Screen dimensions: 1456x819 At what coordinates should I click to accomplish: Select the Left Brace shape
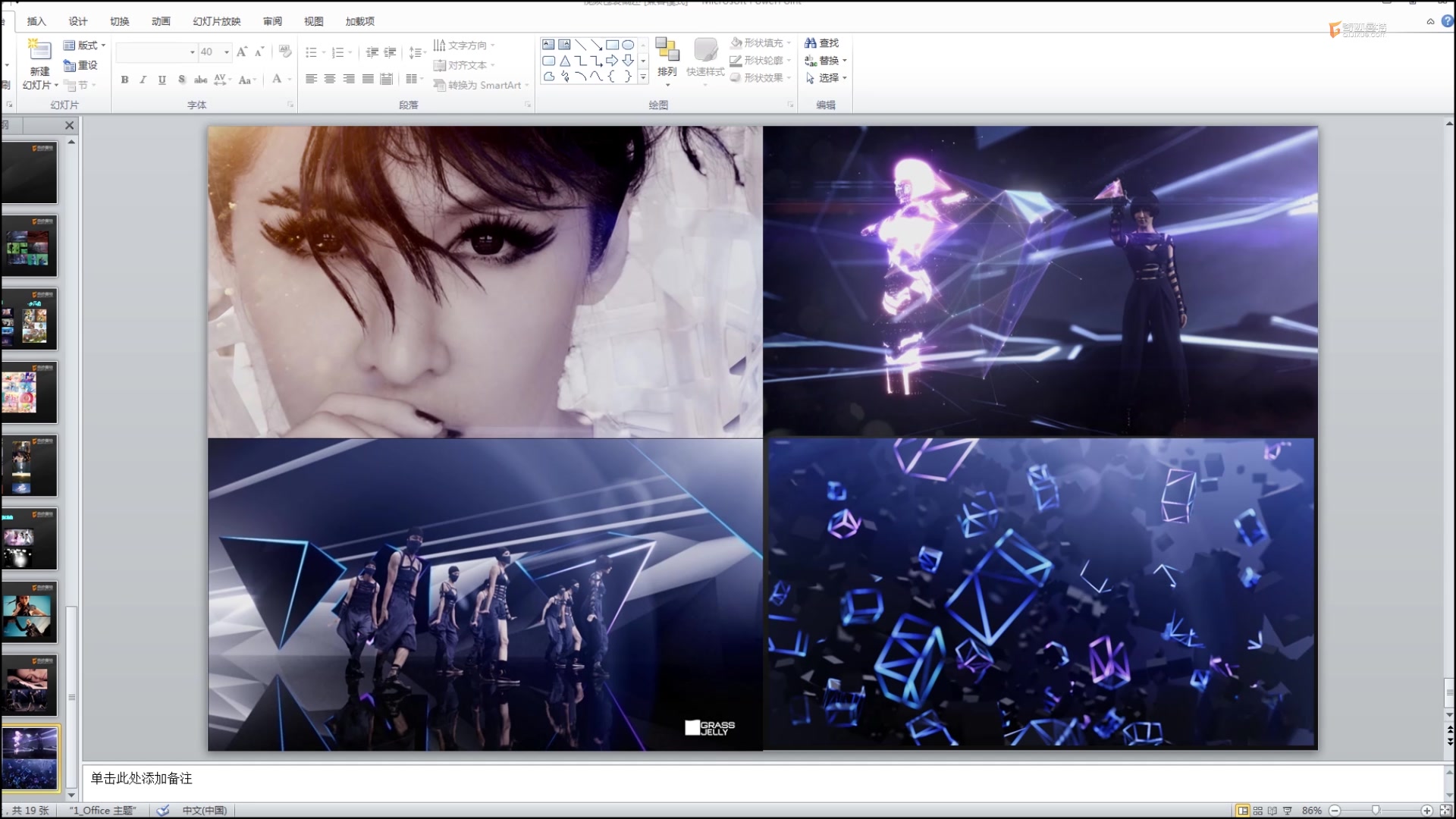(x=612, y=77)
